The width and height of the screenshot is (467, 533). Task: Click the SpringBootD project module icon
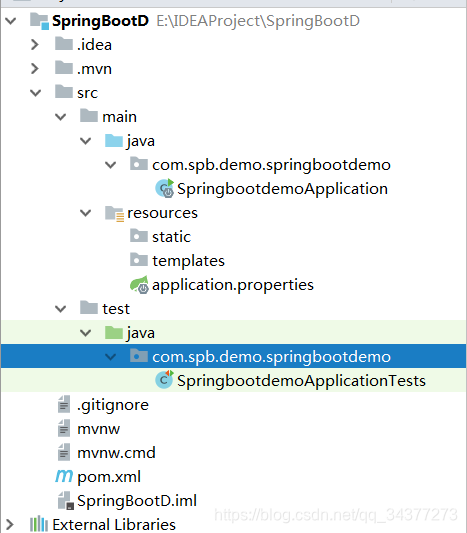coord(39,21)
